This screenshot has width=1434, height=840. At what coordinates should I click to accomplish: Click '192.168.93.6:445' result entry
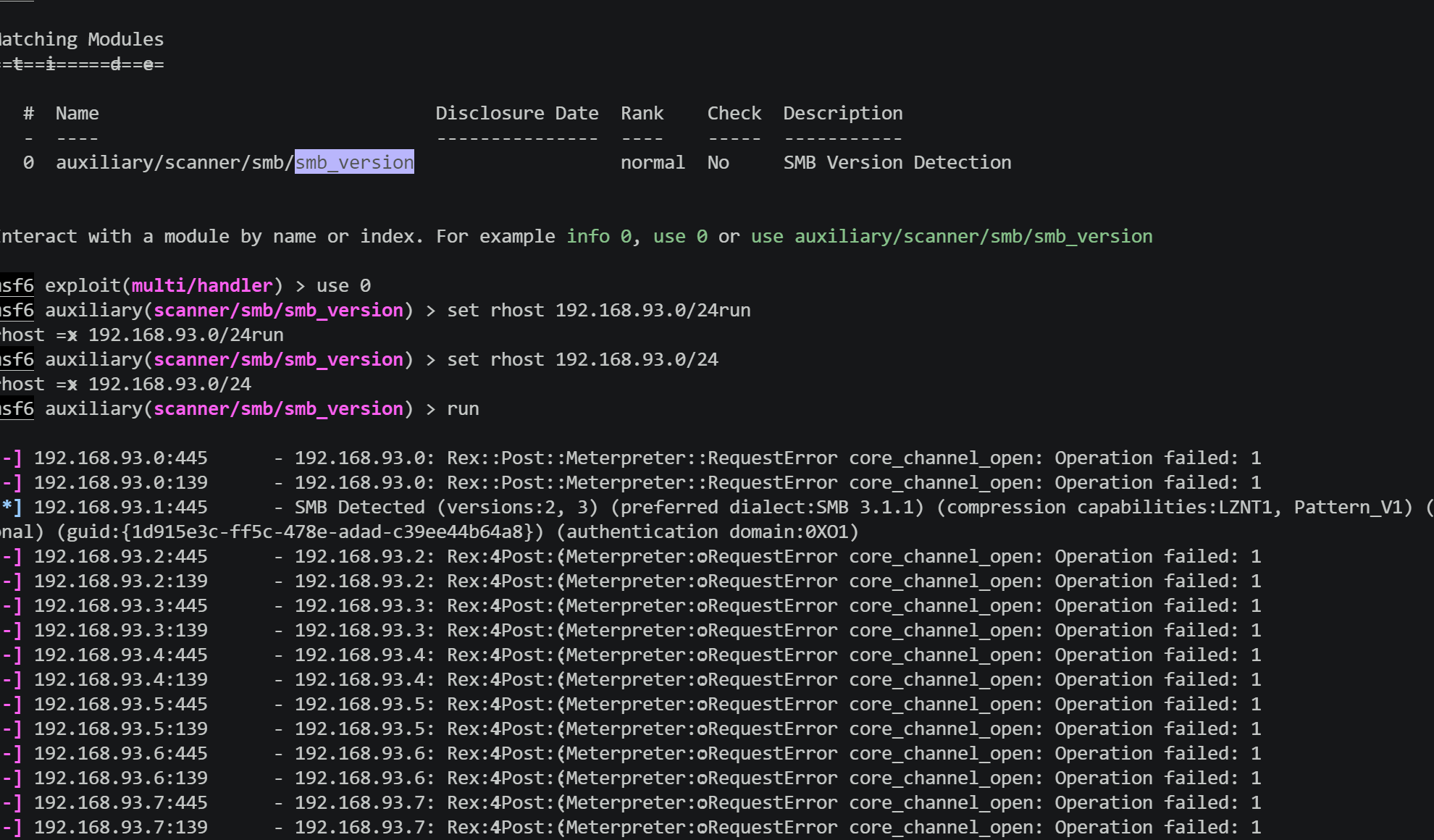[121, 753]
